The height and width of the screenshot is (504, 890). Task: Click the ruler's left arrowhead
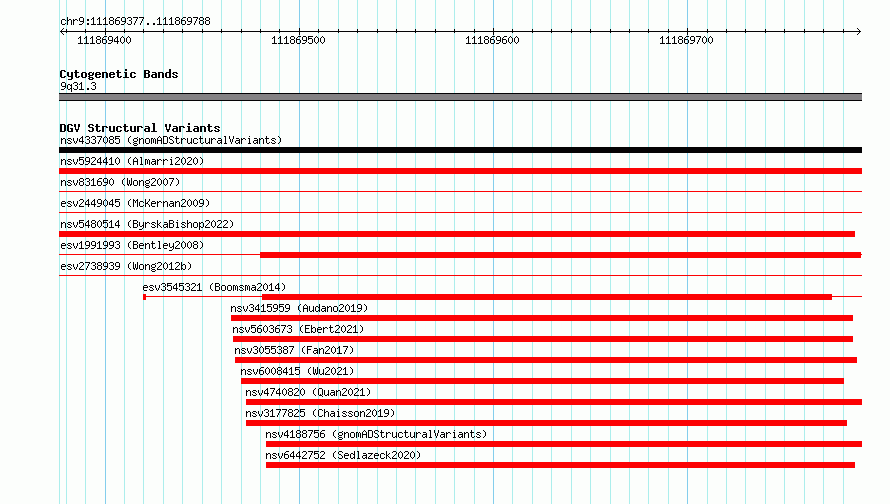click(62, 31)
